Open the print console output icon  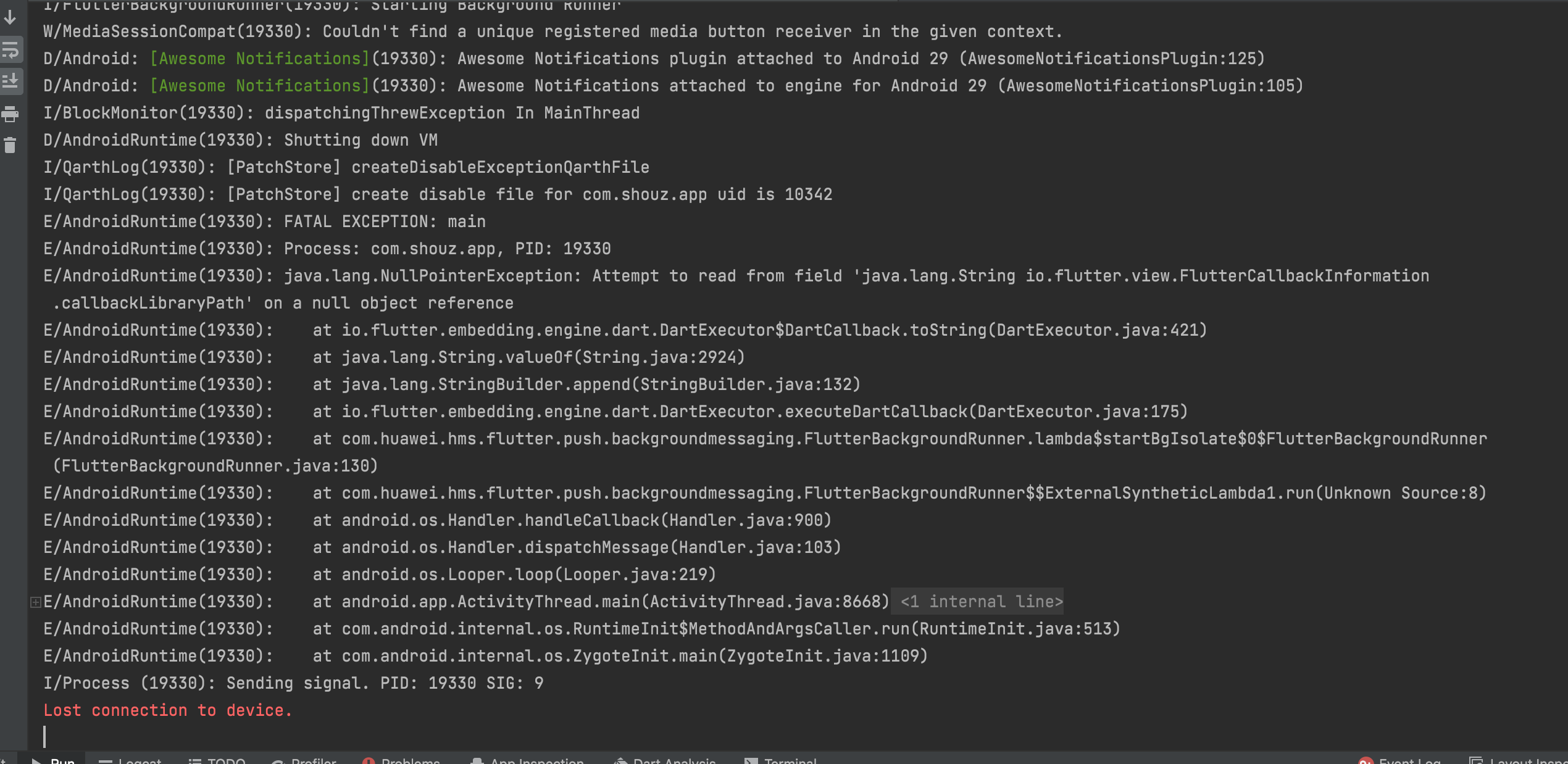click(x=10, y=113)
